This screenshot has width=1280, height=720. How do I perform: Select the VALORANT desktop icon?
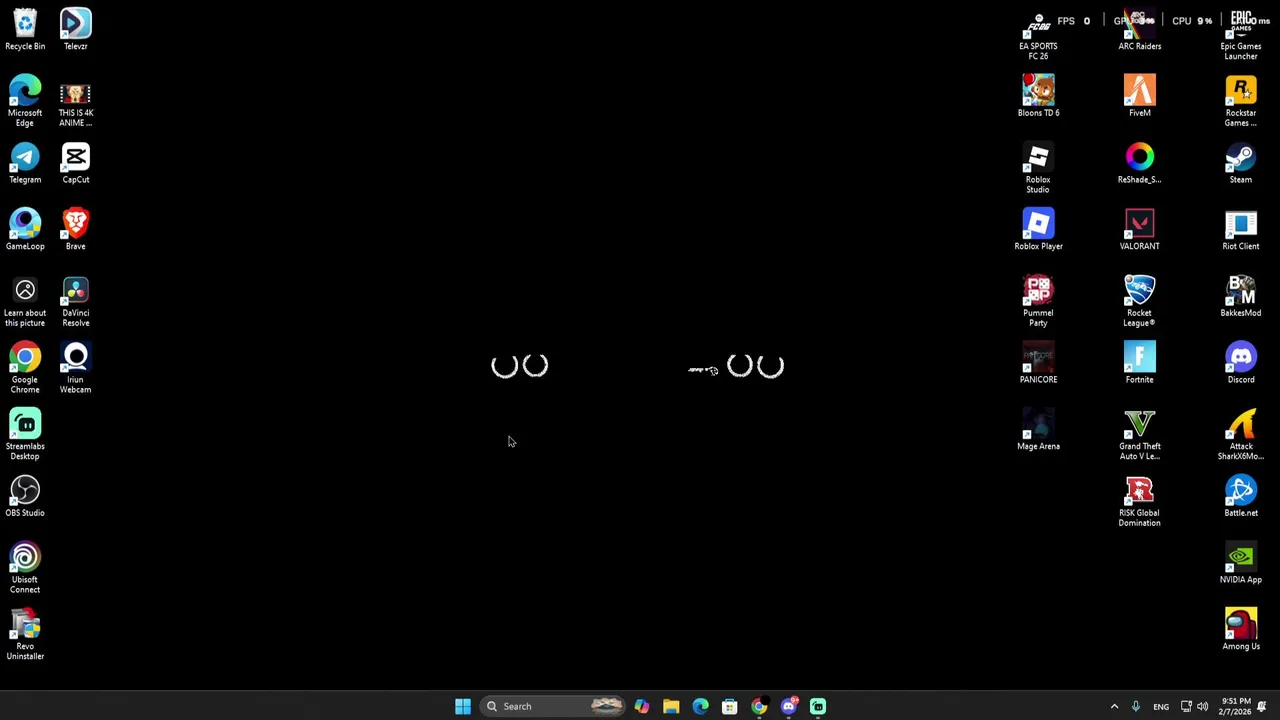pyautogui.click(x=1140, y=229)
